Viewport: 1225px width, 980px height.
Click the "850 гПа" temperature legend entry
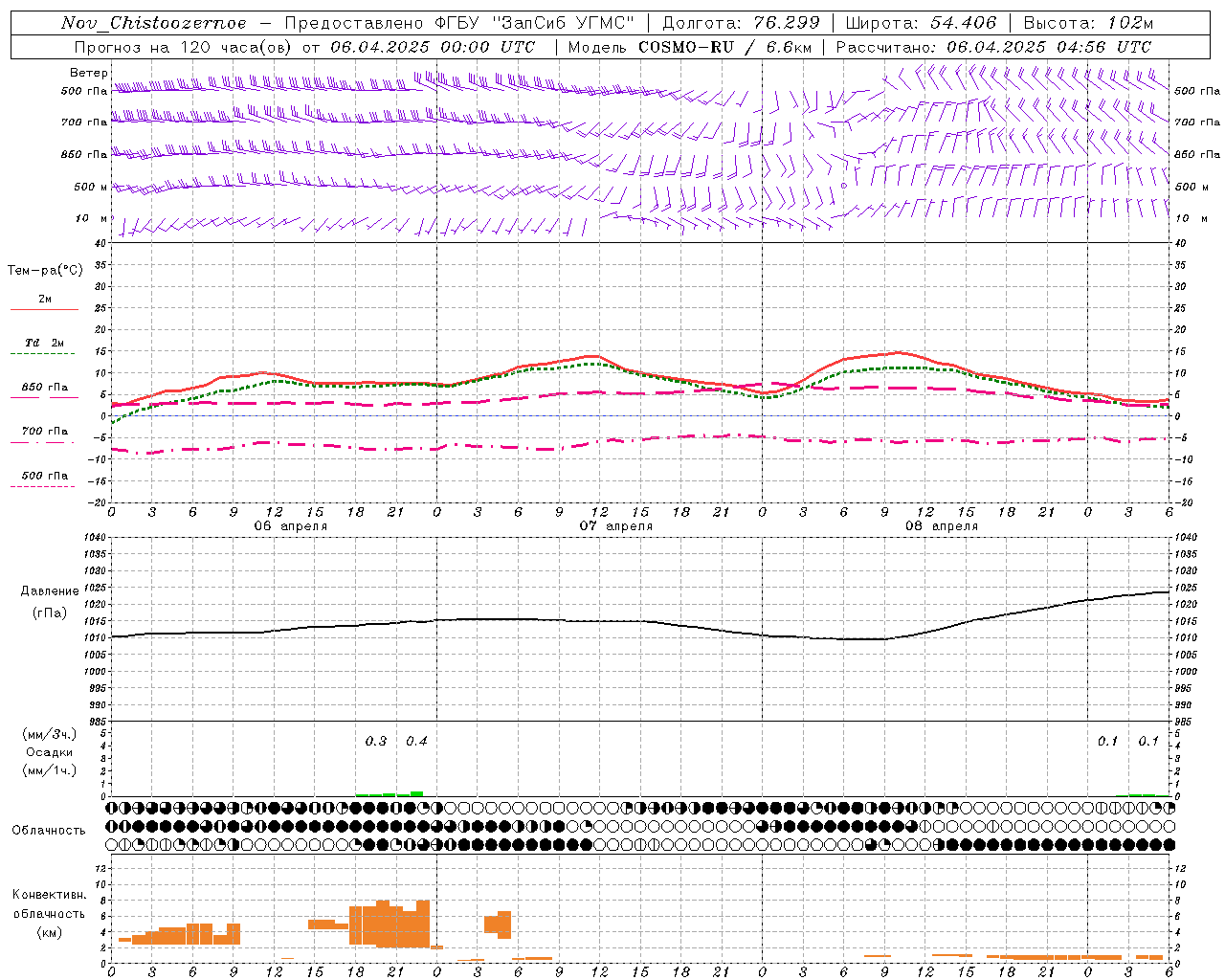[x=45, y=388]
